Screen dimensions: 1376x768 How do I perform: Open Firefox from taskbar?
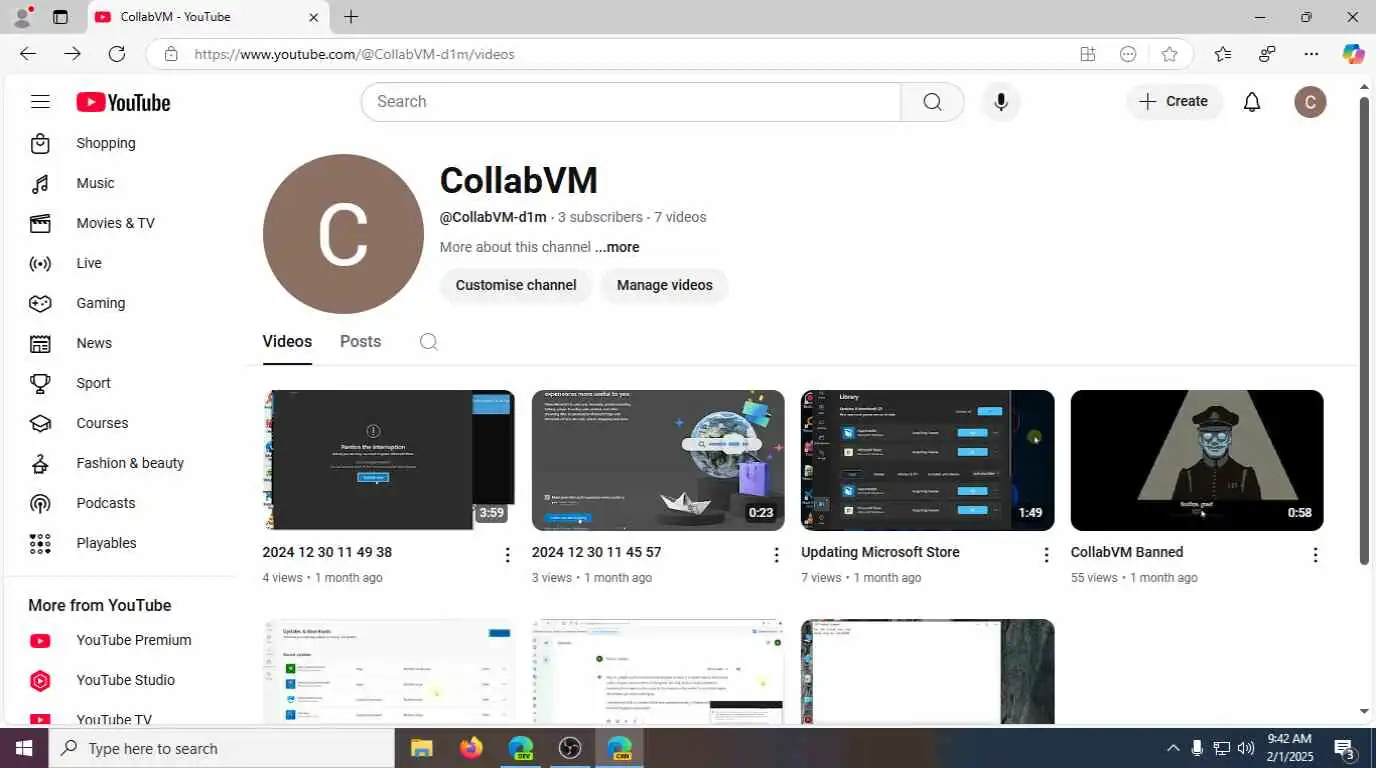click(x=471, y=748)
